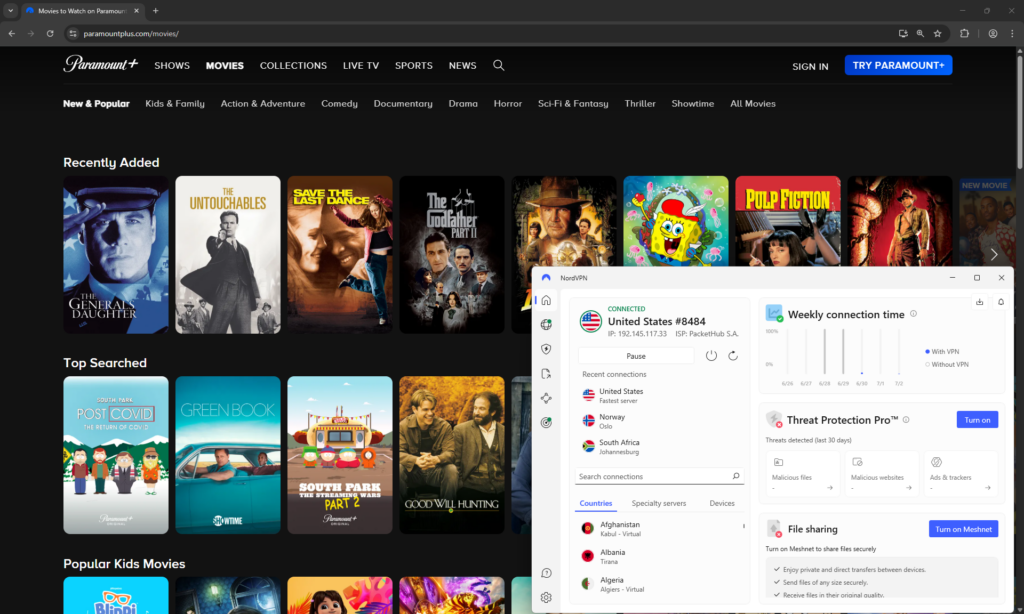
Task: Select the Specialty servers tab
Action: 658,503
